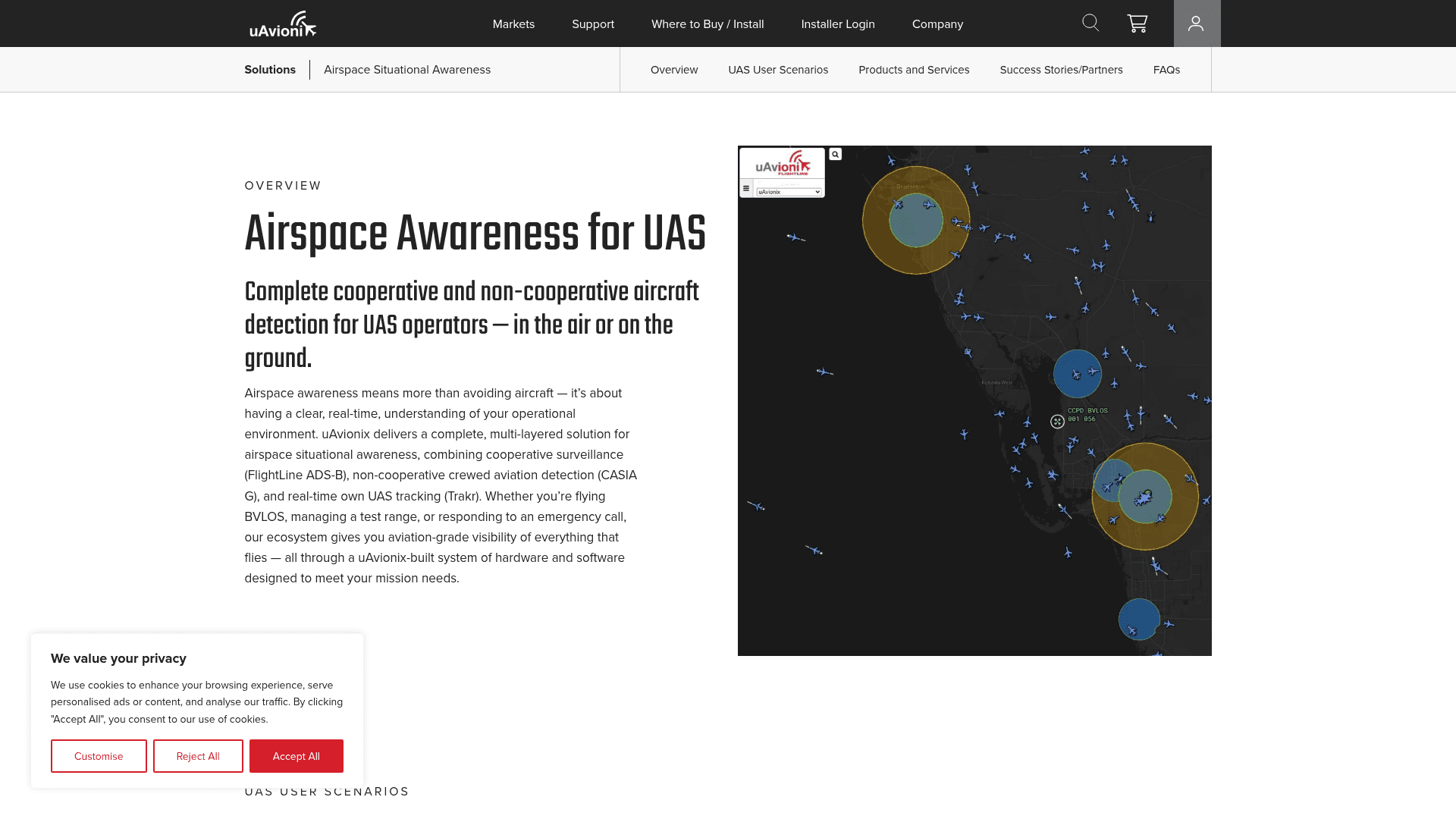Click Customise in the cookie banner
Screen dimensions: 1456x819
(x=99, y=756)
